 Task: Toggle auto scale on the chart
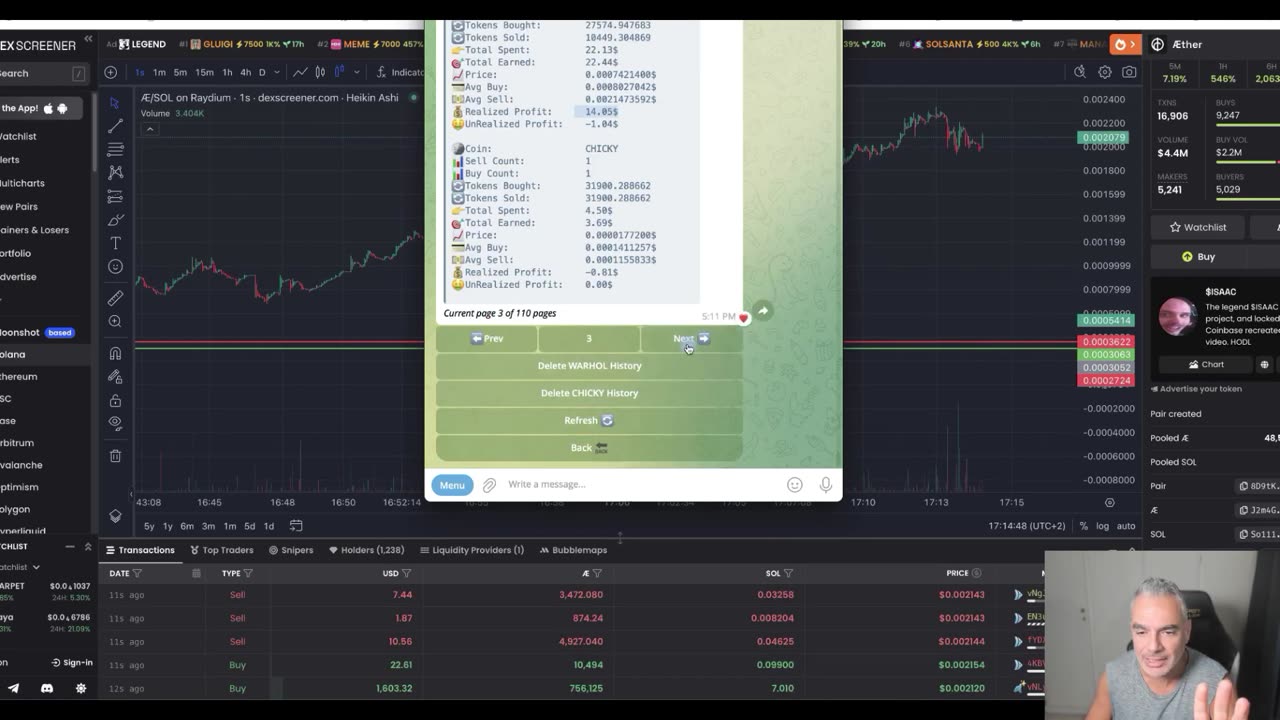point(1126,526)
